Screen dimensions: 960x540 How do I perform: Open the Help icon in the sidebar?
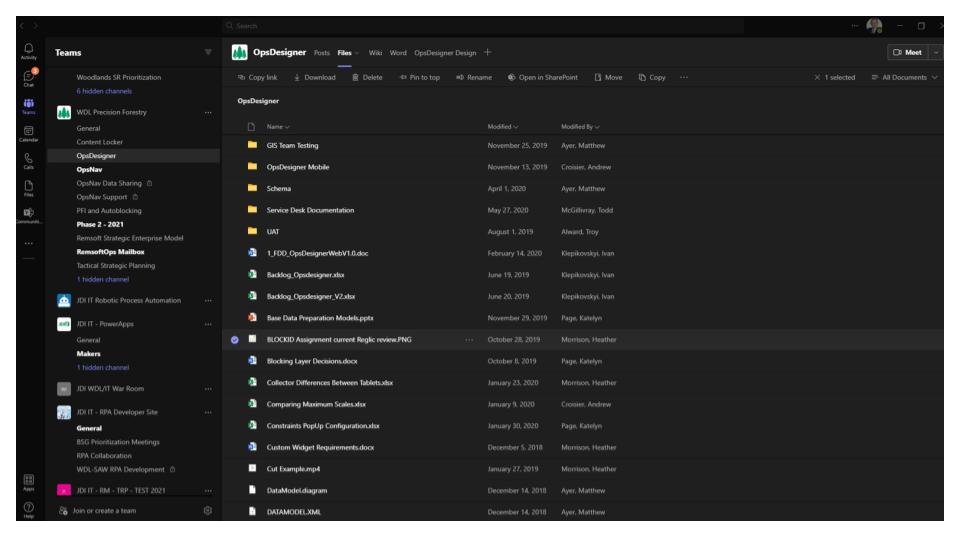point(29,509)
